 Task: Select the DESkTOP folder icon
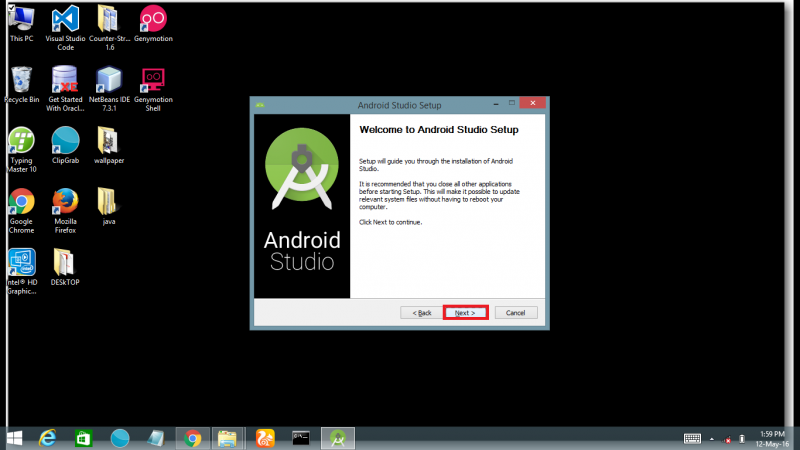65,267
